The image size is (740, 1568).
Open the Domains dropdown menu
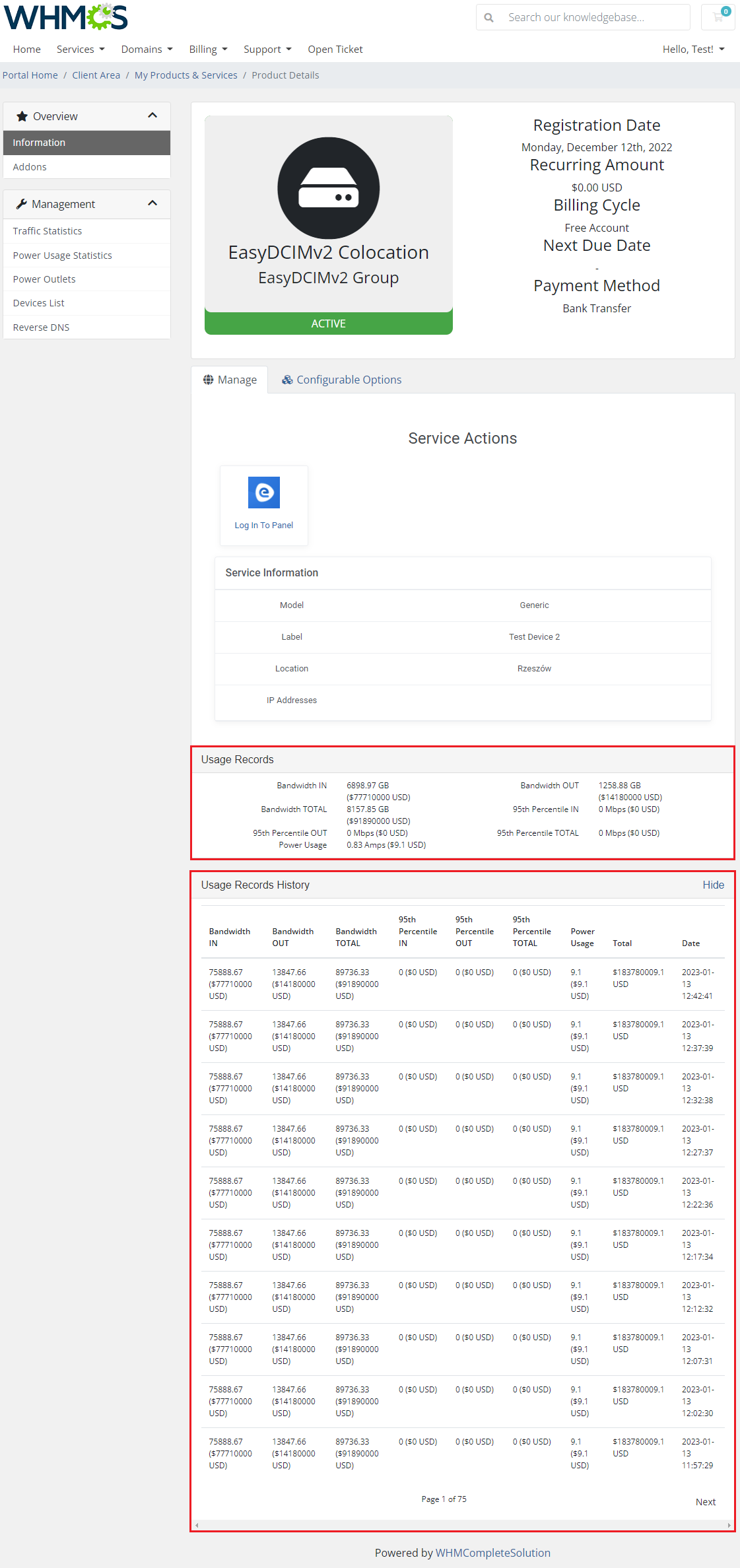147,50
